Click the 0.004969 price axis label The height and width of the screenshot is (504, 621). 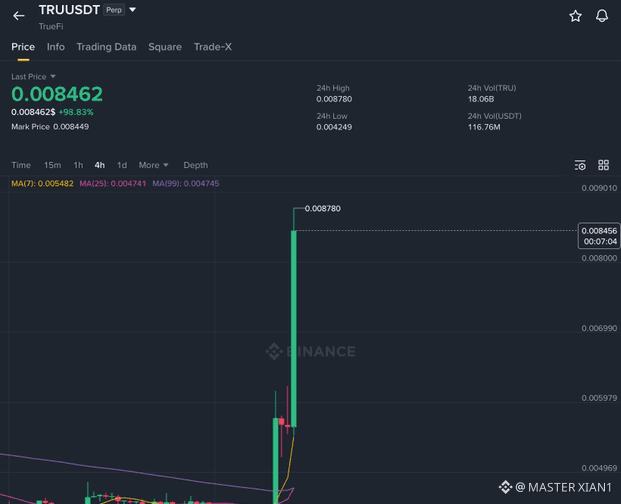click(599, 468)
